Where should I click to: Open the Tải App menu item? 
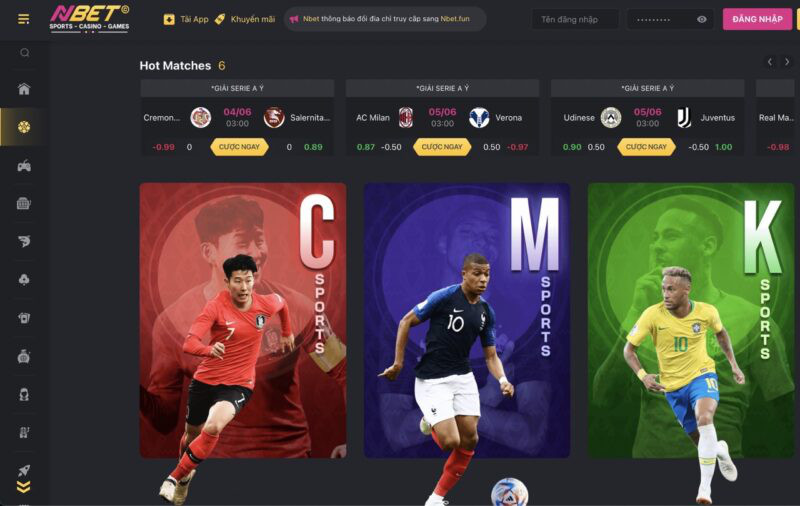tap(186, 19)
